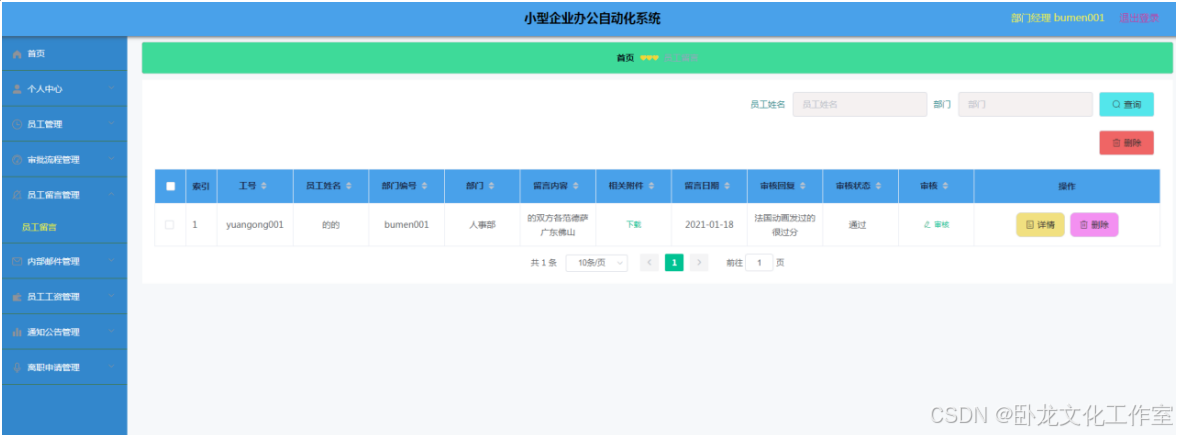
Task: Click the 前往 page number input
Action: click(759, 263)
